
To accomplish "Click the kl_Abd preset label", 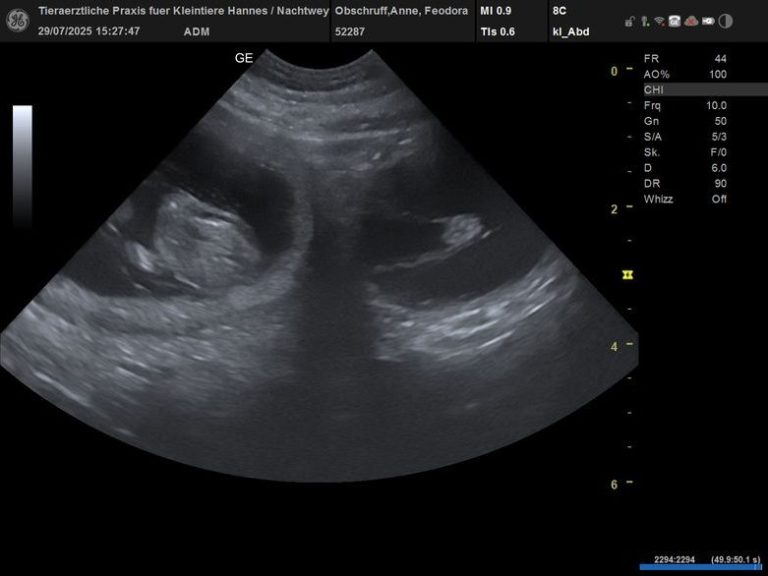I will pyautogui.click(x=569, y=31).
